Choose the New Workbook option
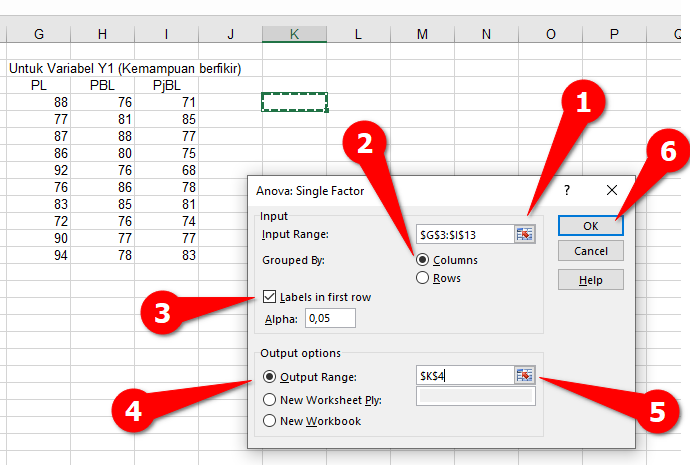Viewport: 690px width, 465px height. (269, 421)
